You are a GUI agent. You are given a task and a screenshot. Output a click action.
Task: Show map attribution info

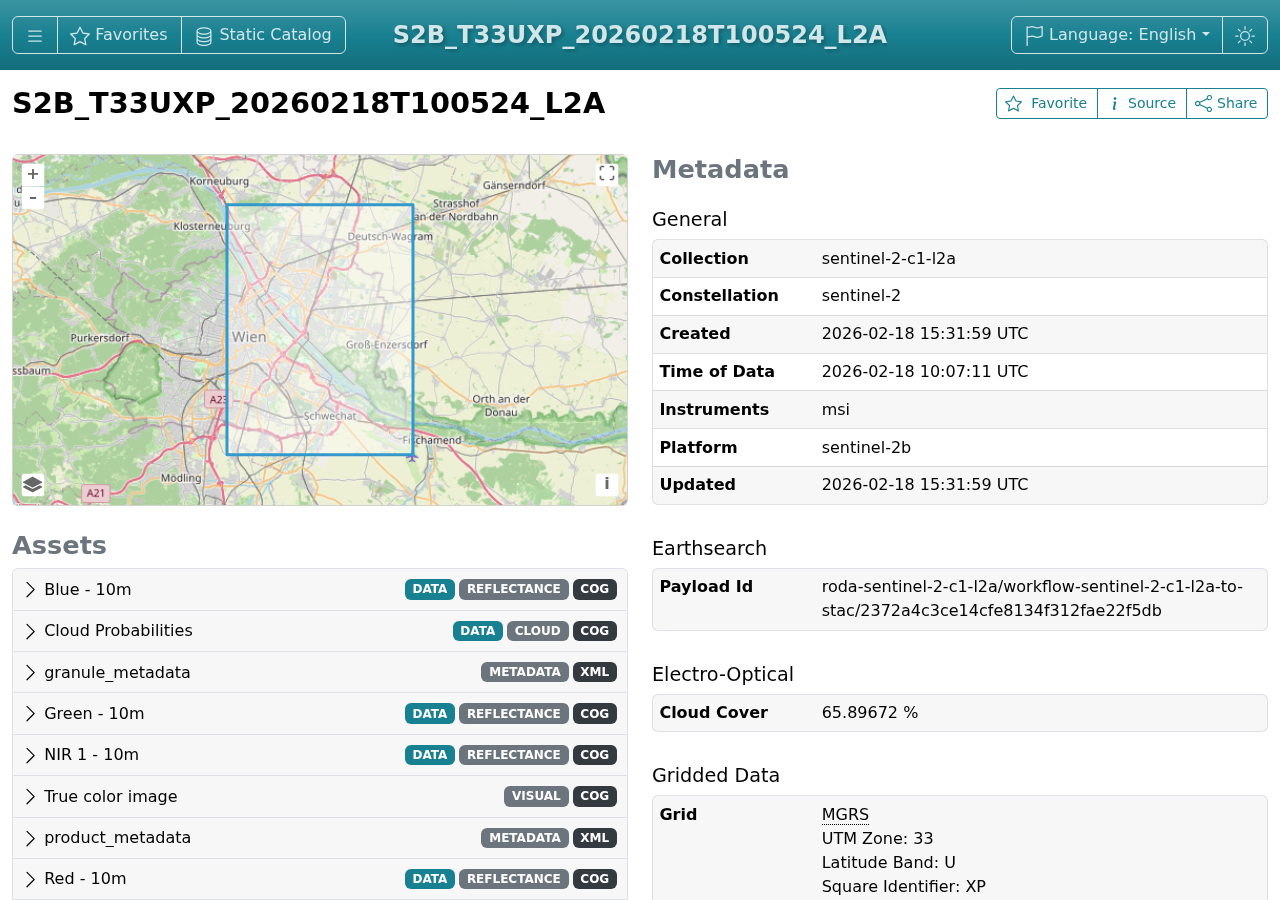tap(607, 484)
